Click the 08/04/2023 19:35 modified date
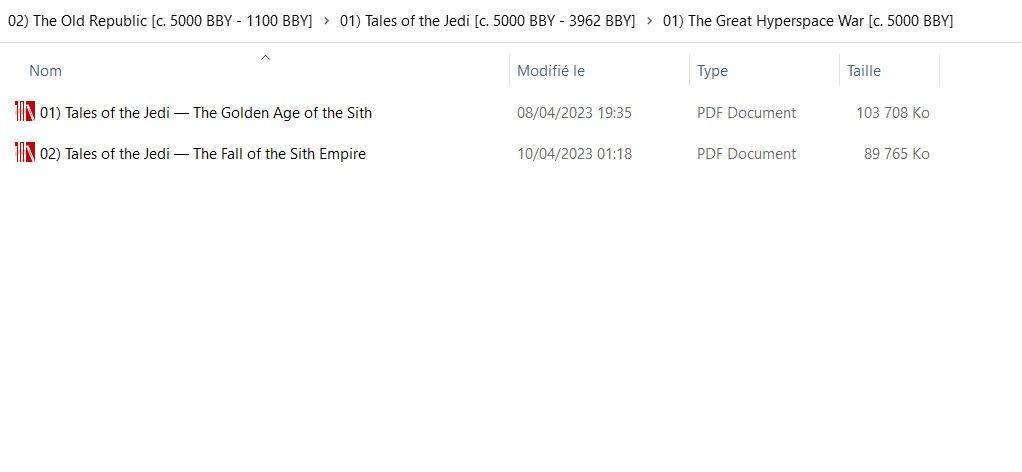Viewport: 1022px width, 472px height. (574, 113)
